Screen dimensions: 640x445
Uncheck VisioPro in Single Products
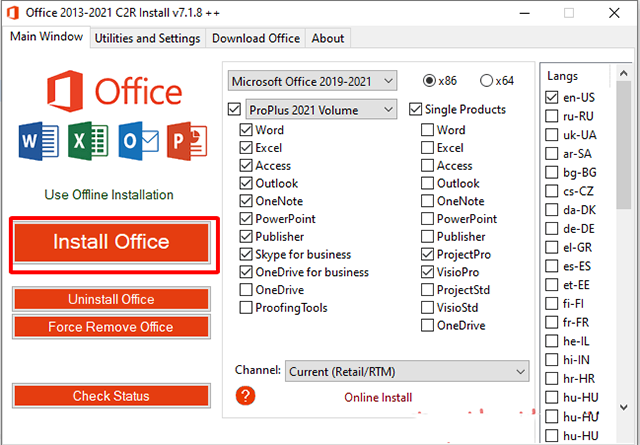tap(427, 272)
